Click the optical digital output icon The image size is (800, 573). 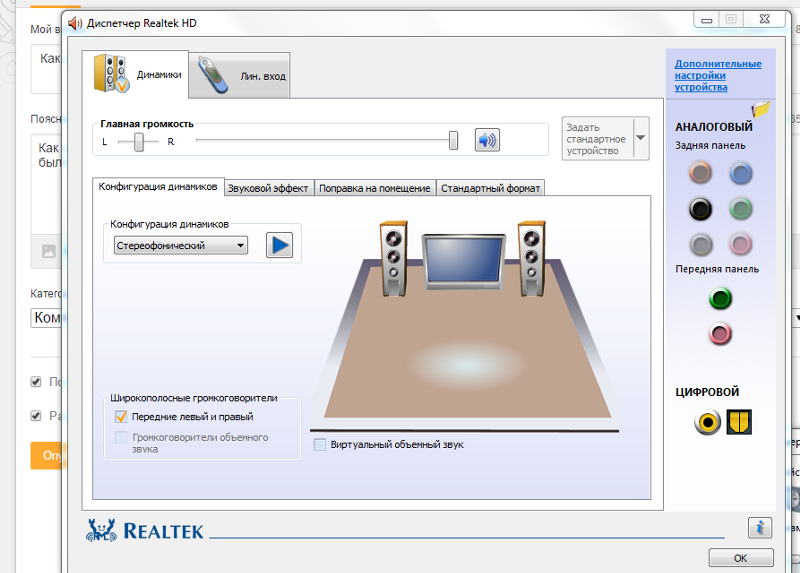coord(739,423)
